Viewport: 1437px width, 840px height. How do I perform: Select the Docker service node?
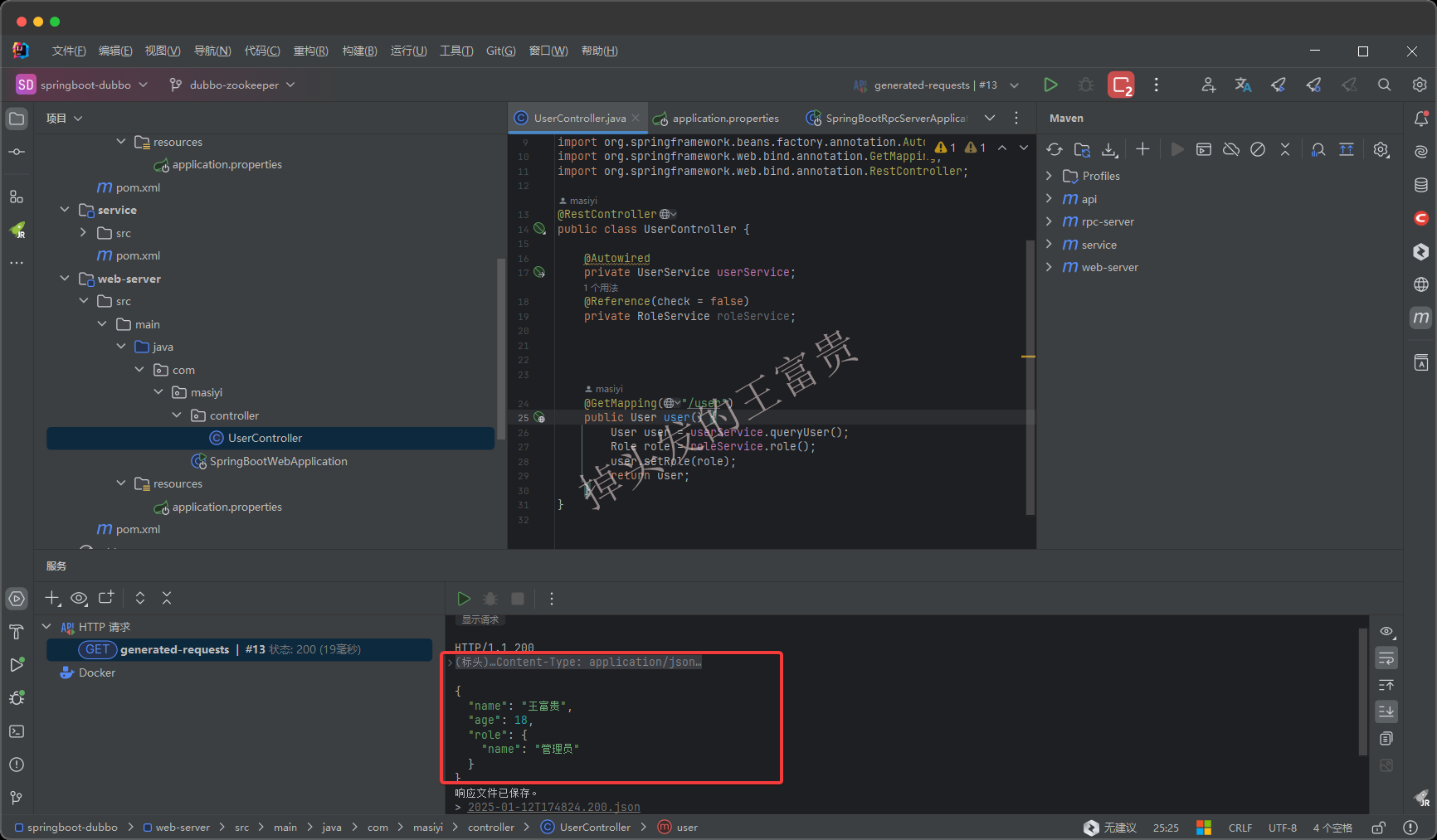click(x=87, y=672)
